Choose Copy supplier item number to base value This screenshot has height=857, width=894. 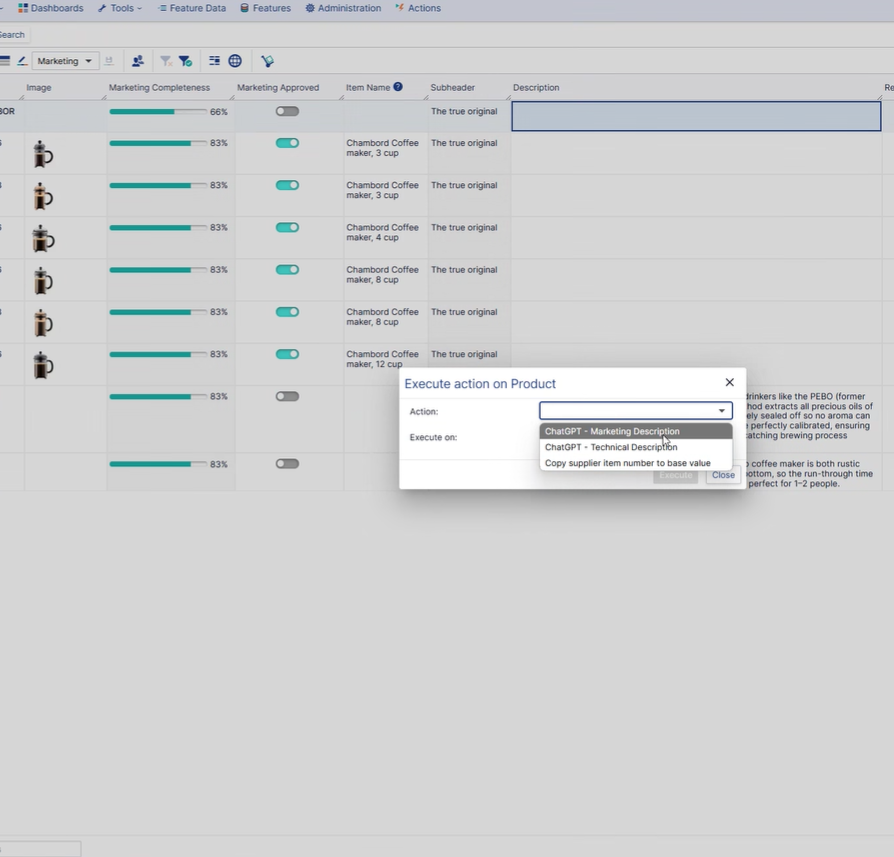pos(627,463)
